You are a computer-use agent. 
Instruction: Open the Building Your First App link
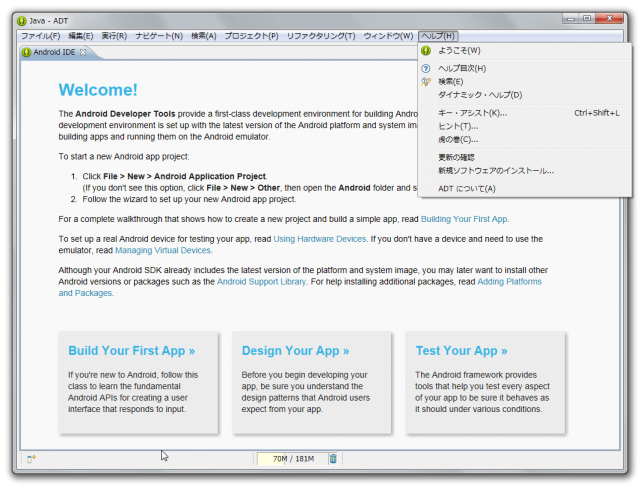[464, 219]
